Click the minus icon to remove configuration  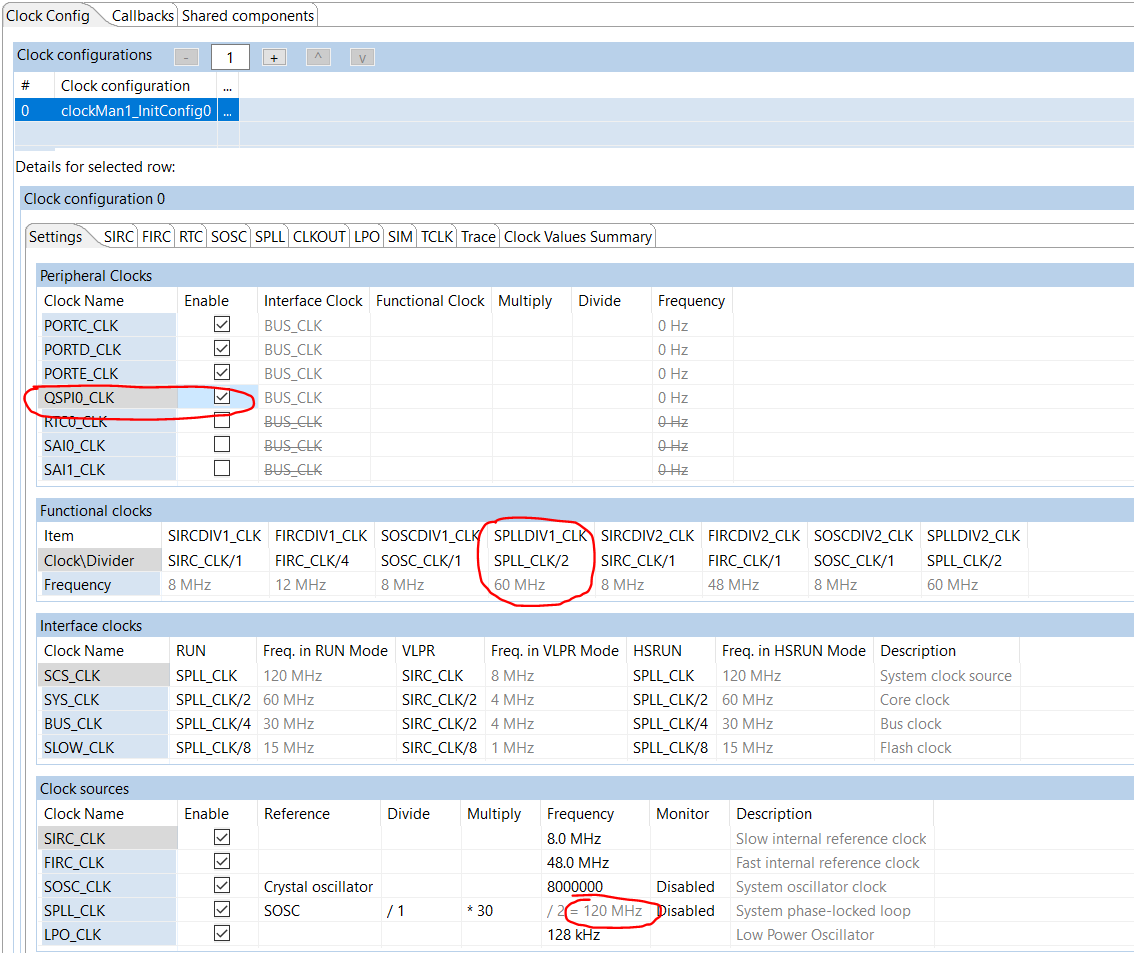click(x=186, y=57)
